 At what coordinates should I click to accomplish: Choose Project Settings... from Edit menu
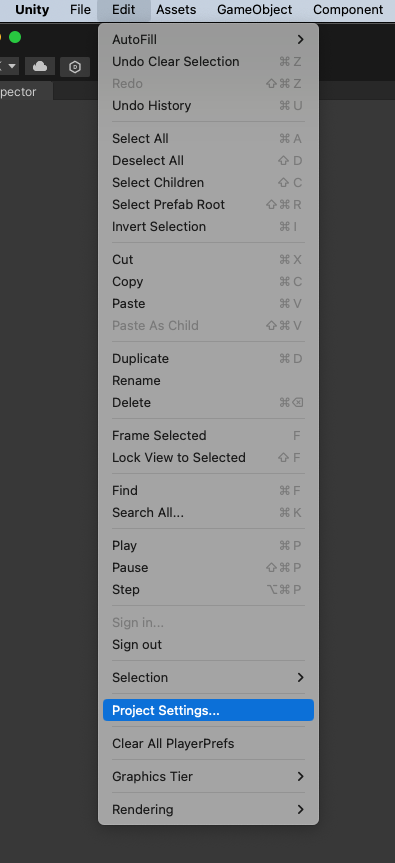[208, 711]
